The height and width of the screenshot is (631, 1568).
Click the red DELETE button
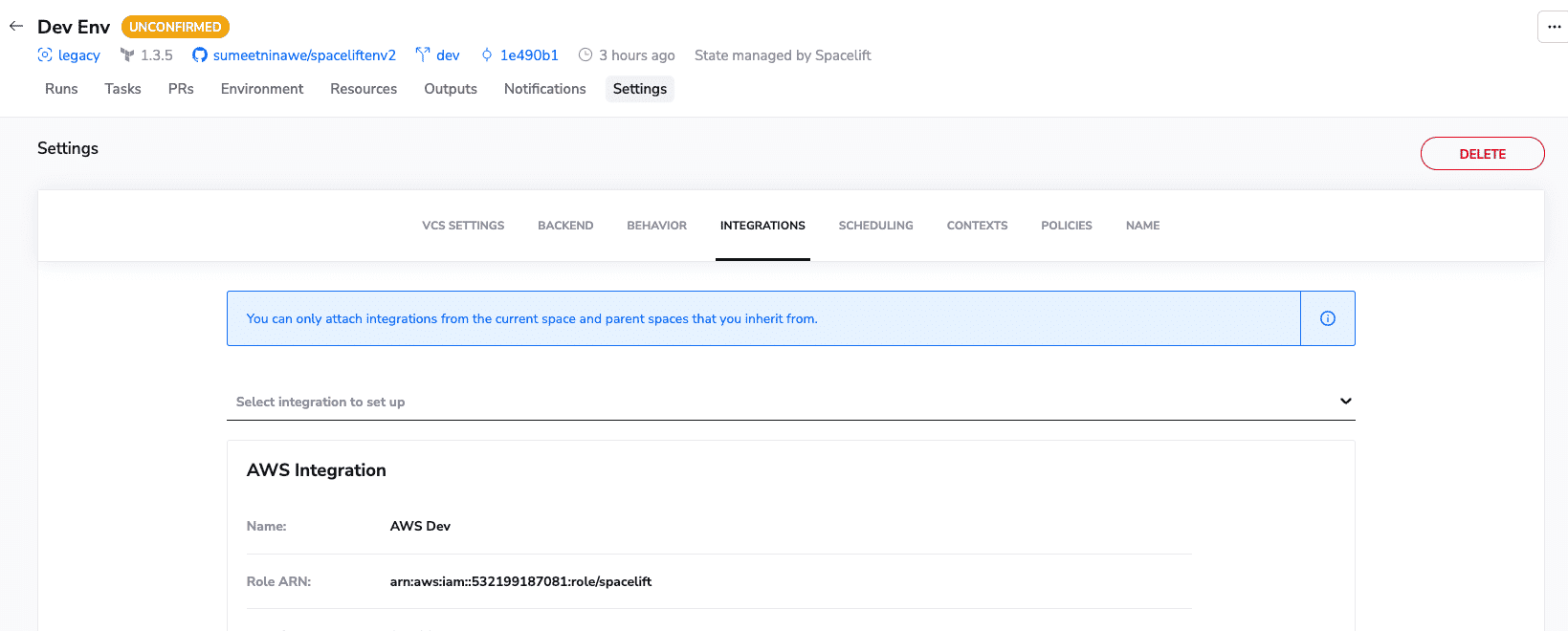click(x=1483, y=154)
